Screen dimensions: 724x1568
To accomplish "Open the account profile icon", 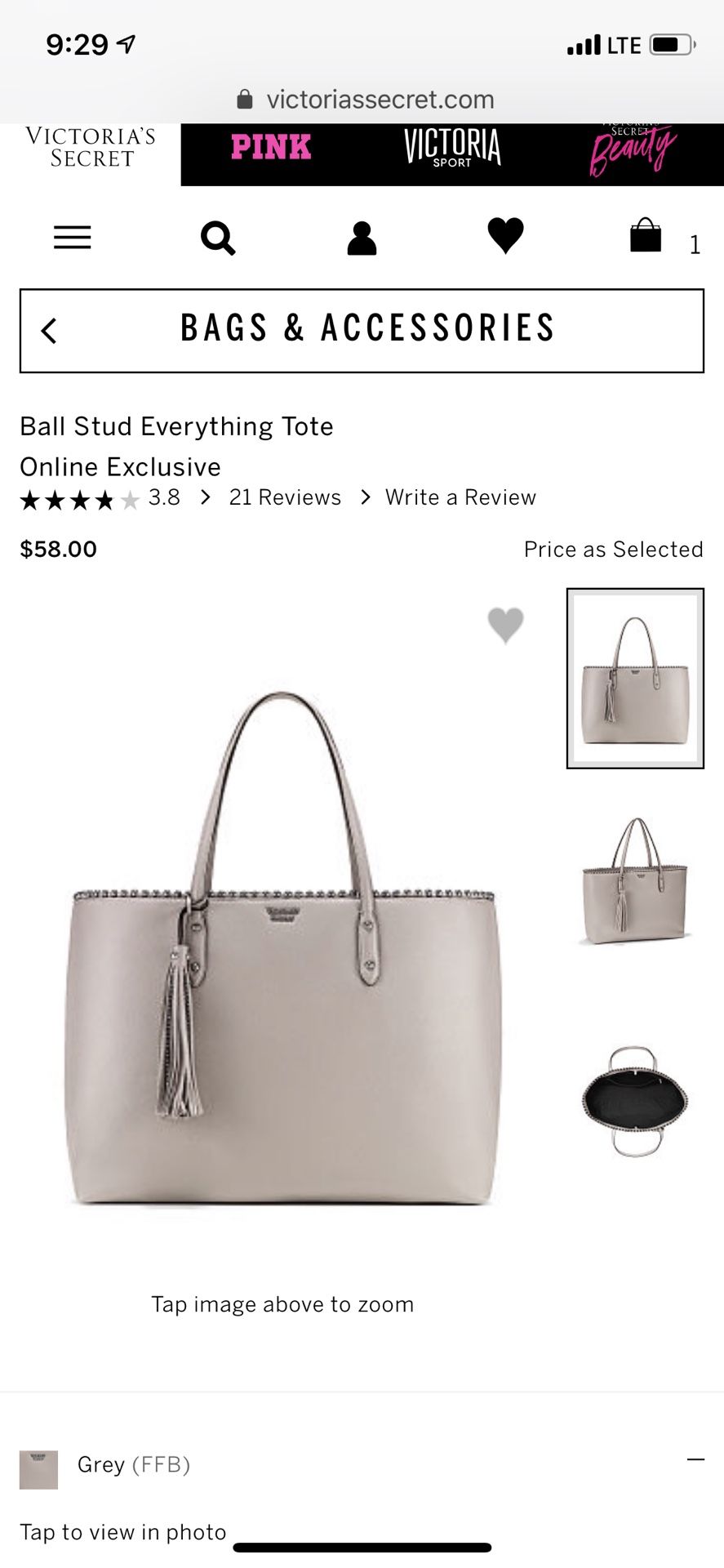I will point(362,238).
